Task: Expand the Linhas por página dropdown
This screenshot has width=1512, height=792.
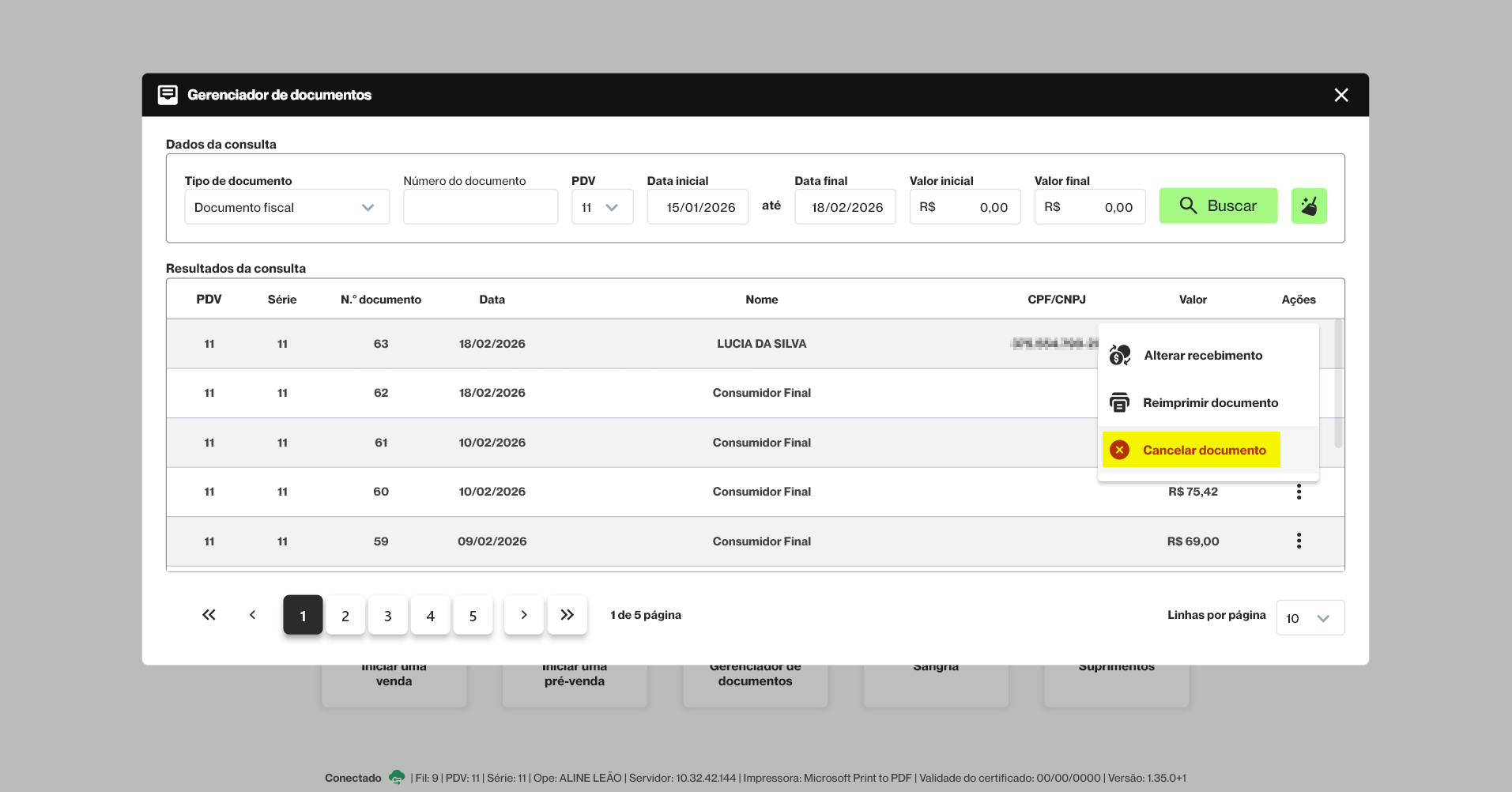Action: point(1310,618)
